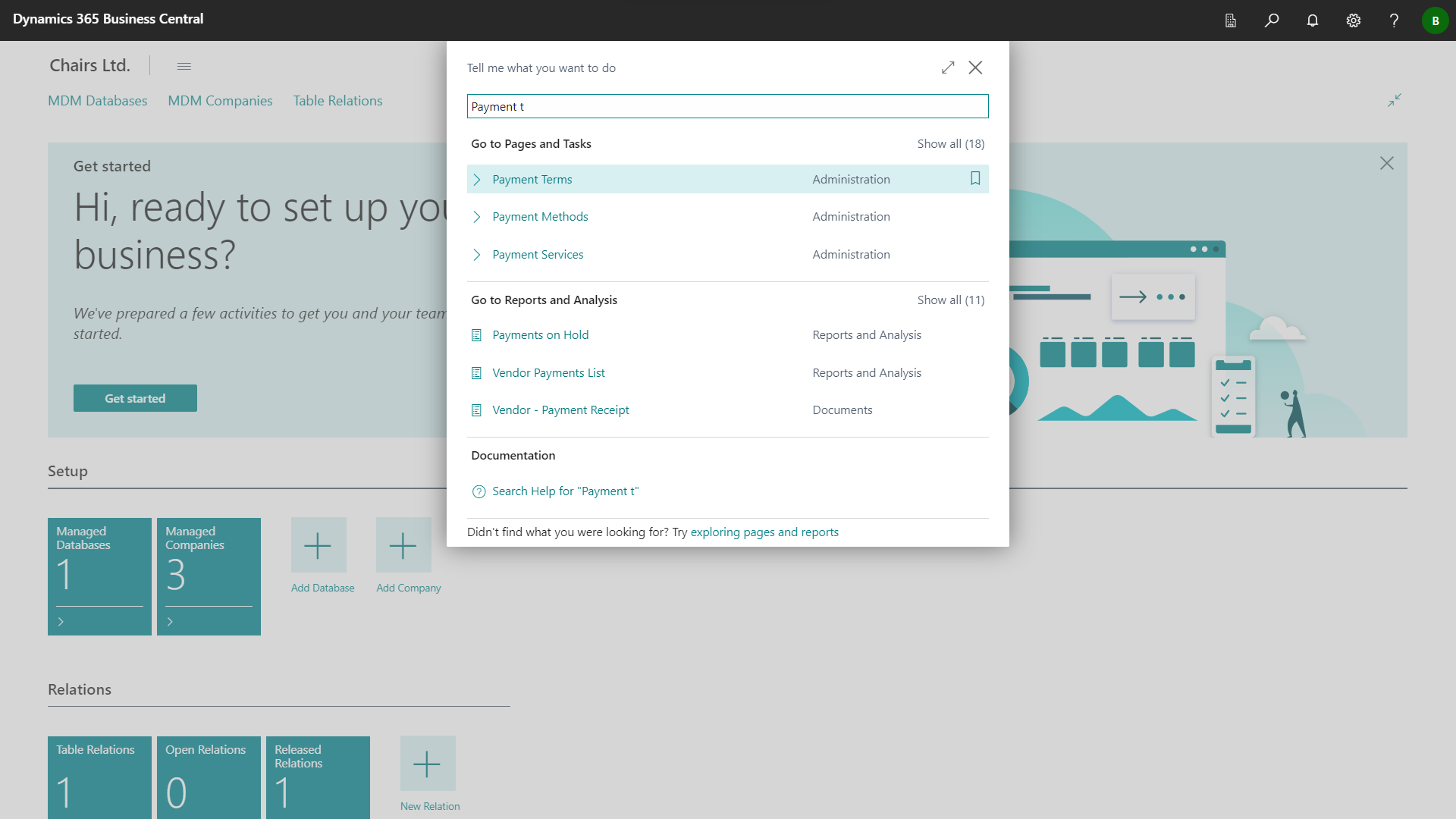Open the Managed Databases tile arrow
This screenshot has width=1456, height=819.
61,622
